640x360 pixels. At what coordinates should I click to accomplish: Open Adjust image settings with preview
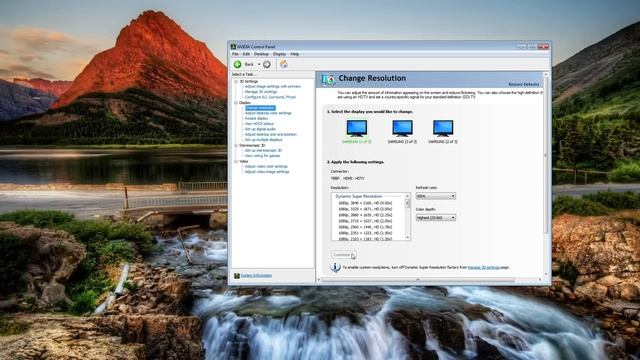click(x=273, y=87)
